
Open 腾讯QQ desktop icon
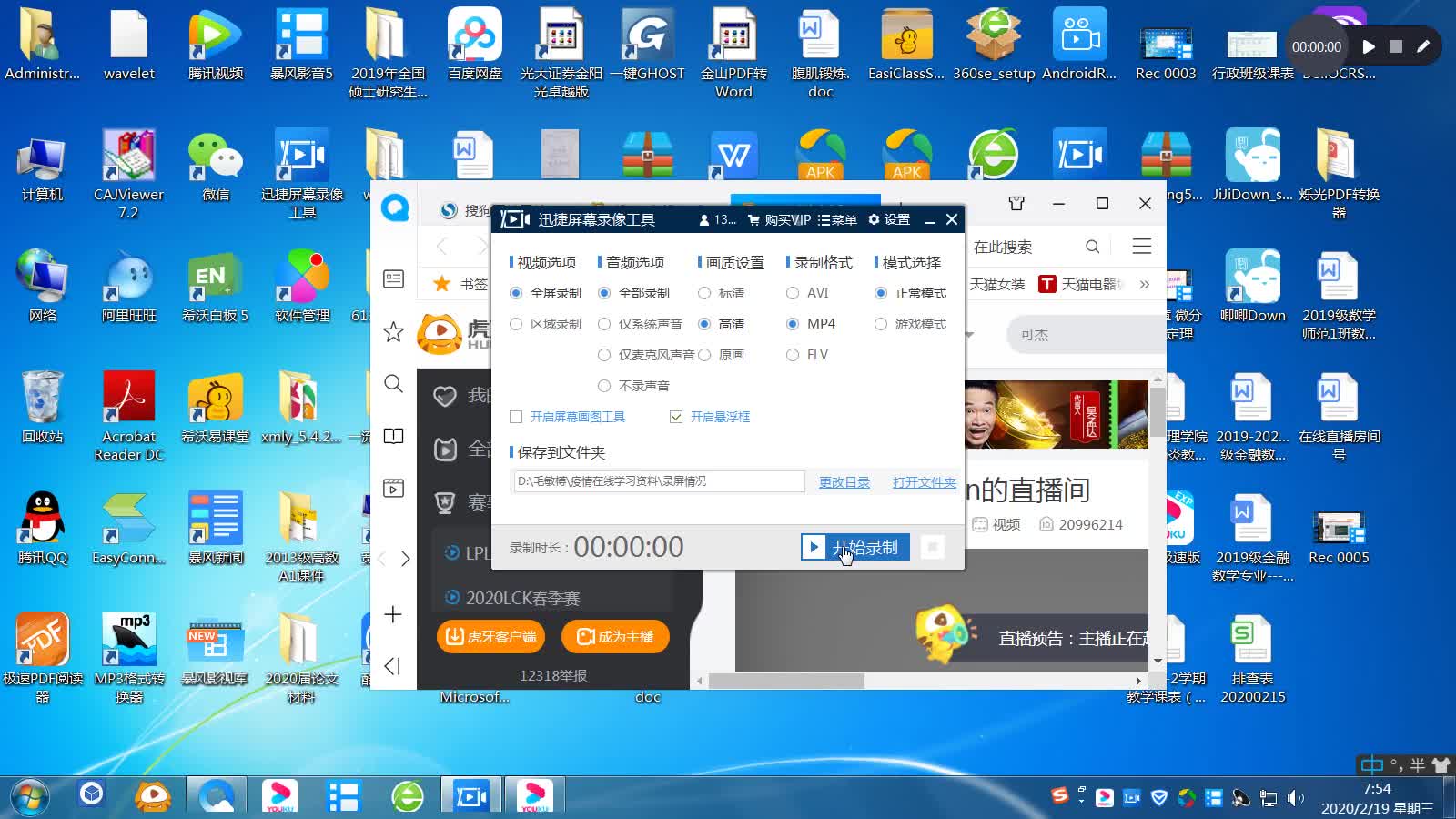42,528
